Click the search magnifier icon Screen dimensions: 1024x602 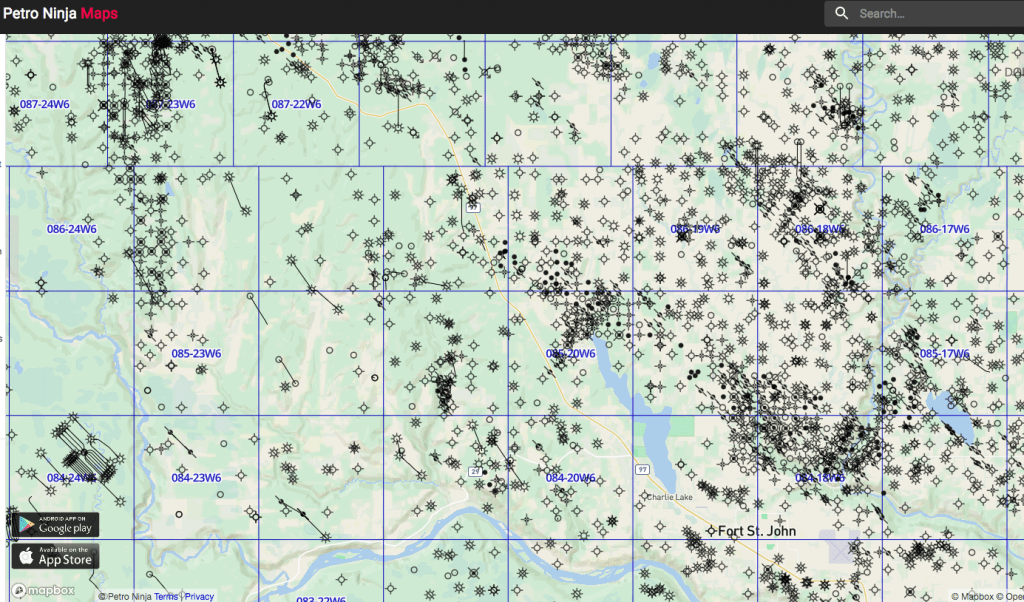(842, 14)
